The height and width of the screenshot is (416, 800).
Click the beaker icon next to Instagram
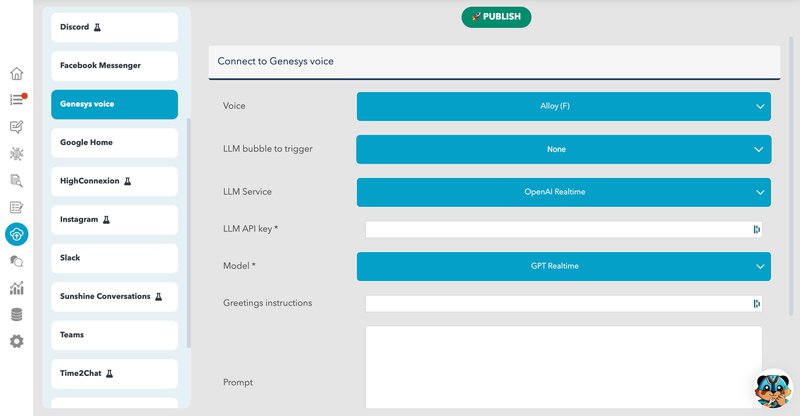point(106,219)
